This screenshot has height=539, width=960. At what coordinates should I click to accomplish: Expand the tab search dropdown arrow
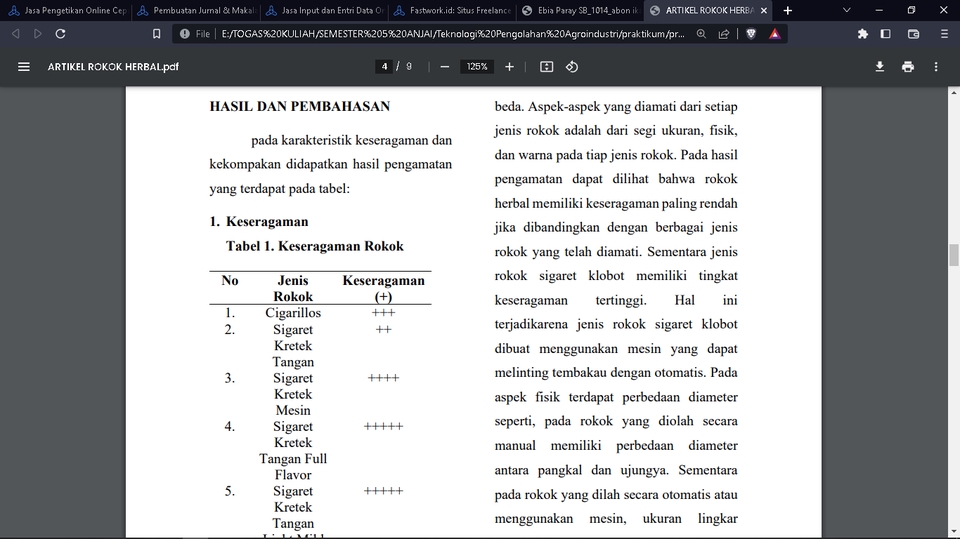coord(847,10)
